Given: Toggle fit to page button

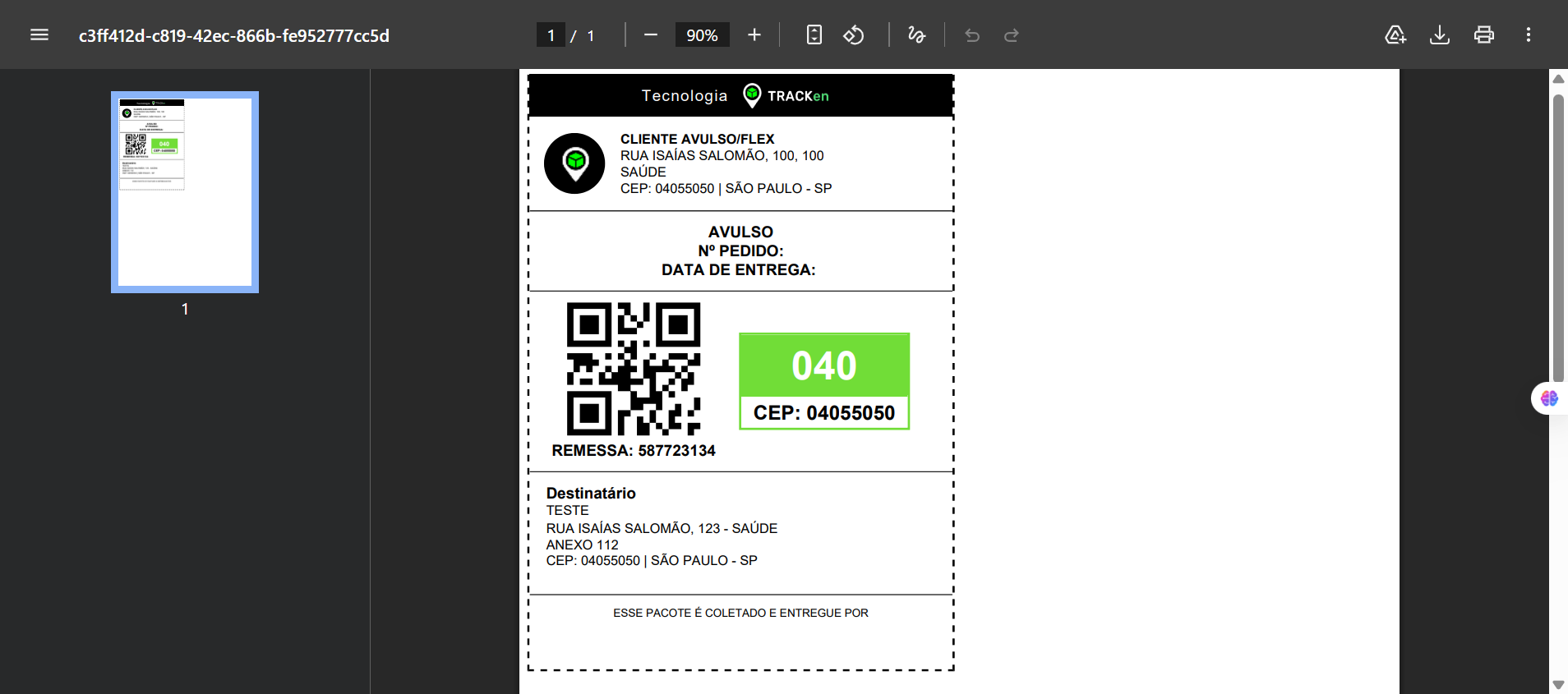Looking at the screenshot, I should pos(814,34).
